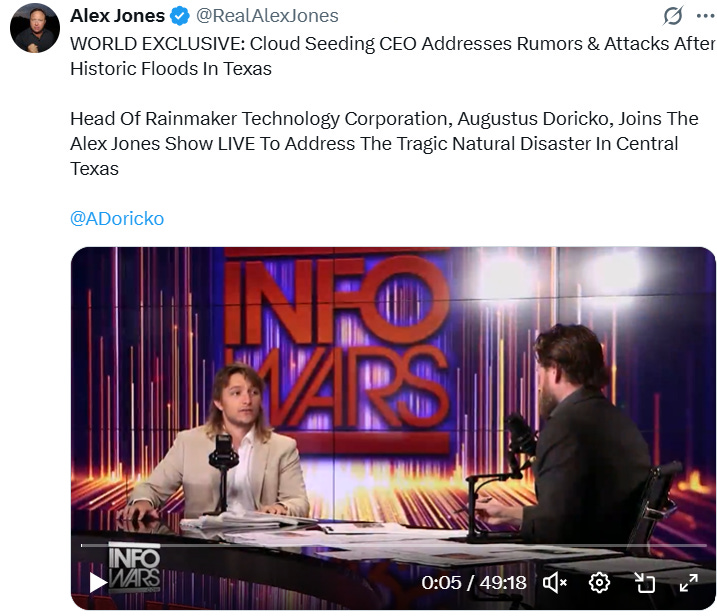The image size is (717, 616).
Task: Click the blue verified badge
Action: tap(180, 16)
